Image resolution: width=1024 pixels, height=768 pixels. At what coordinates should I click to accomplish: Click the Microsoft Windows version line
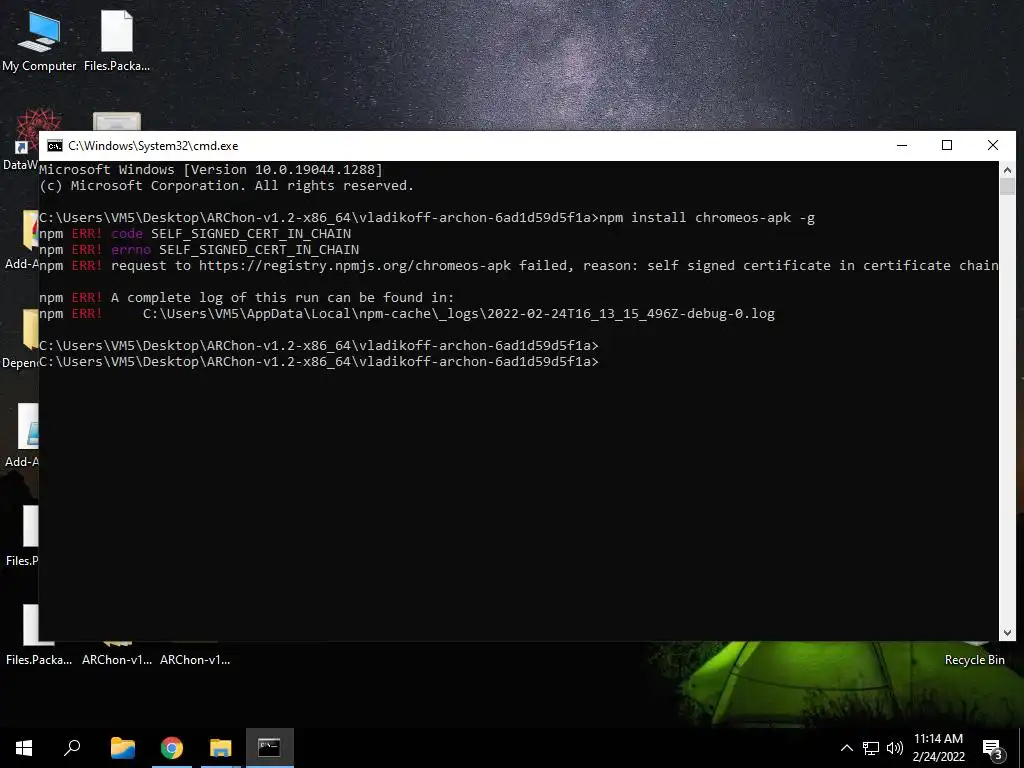pyautogui.click(x=210, y=169)
